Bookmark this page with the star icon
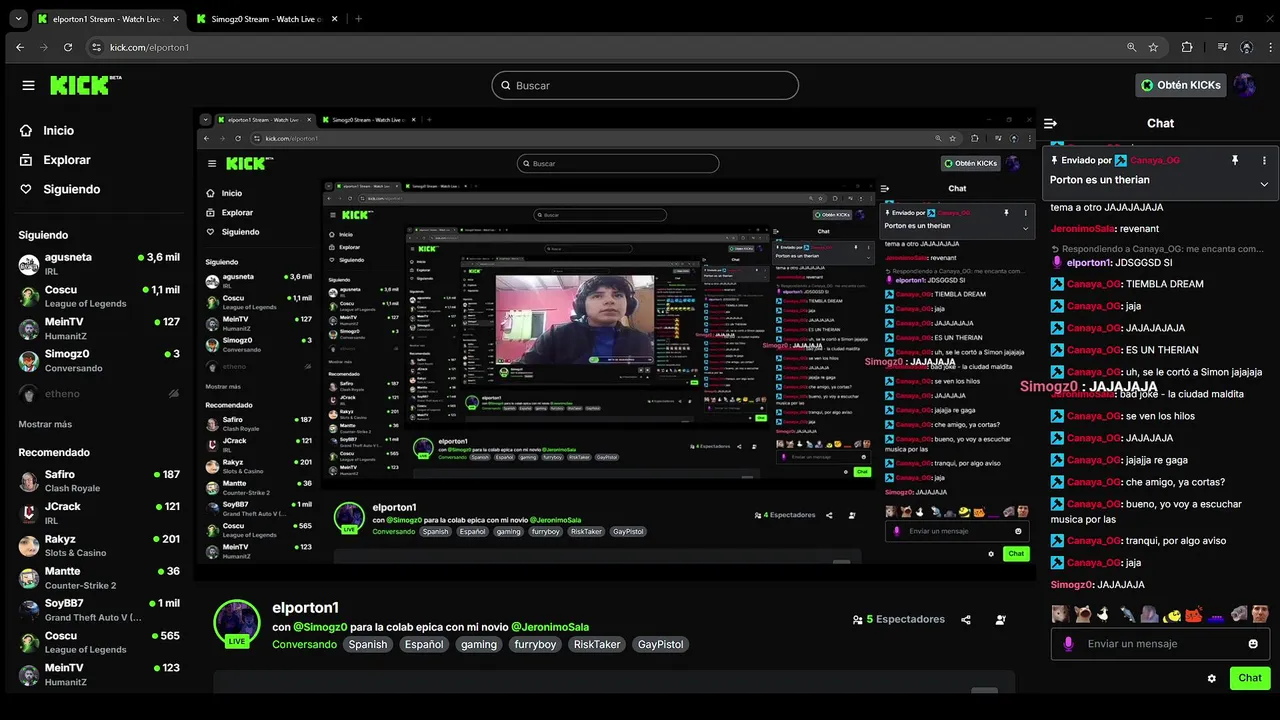The image size is (1280, 720). [1153, 47]
